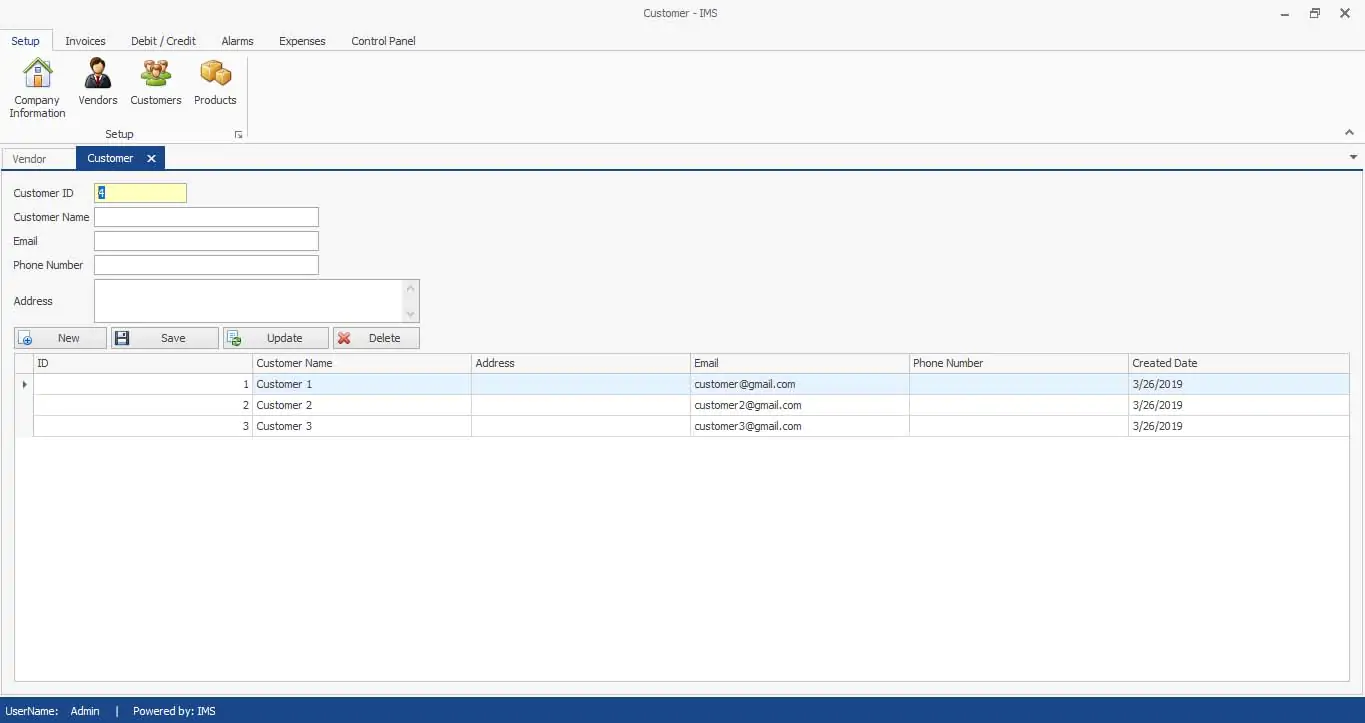Click the New customer button

(x=60, y=338)
